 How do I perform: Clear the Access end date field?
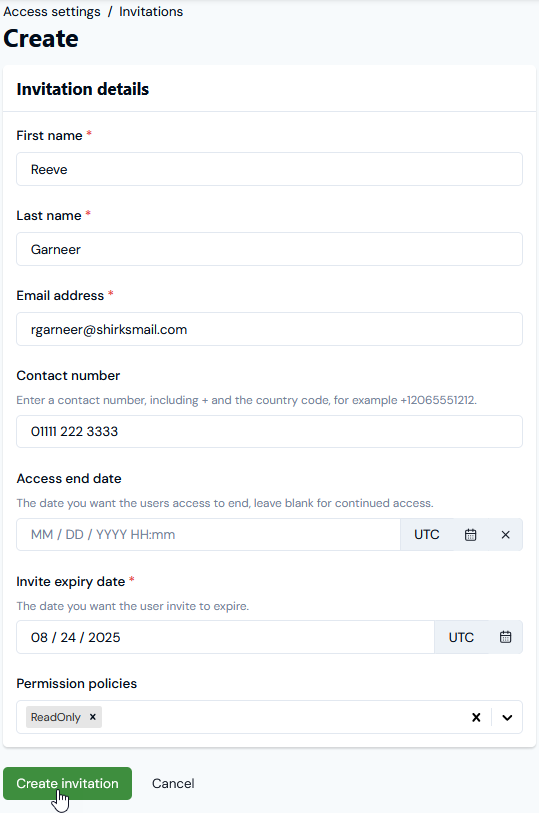coord(505,535)
